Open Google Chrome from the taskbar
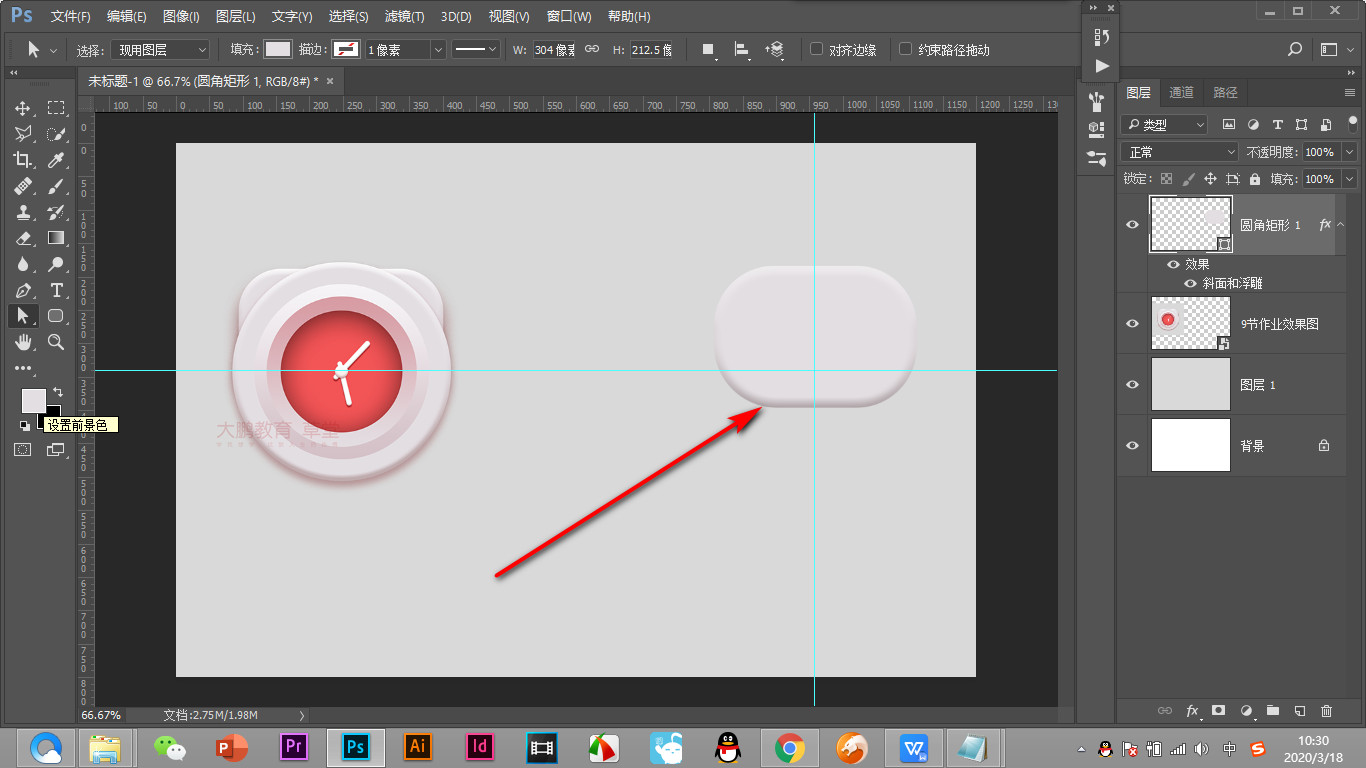 790,747
